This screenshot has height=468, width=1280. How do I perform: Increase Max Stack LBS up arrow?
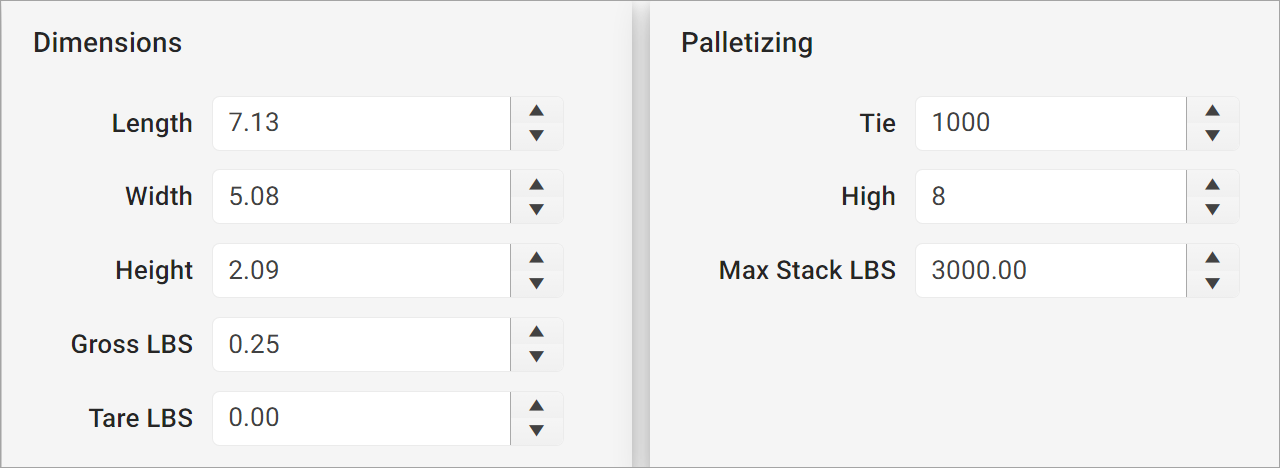click(1212, 258)
